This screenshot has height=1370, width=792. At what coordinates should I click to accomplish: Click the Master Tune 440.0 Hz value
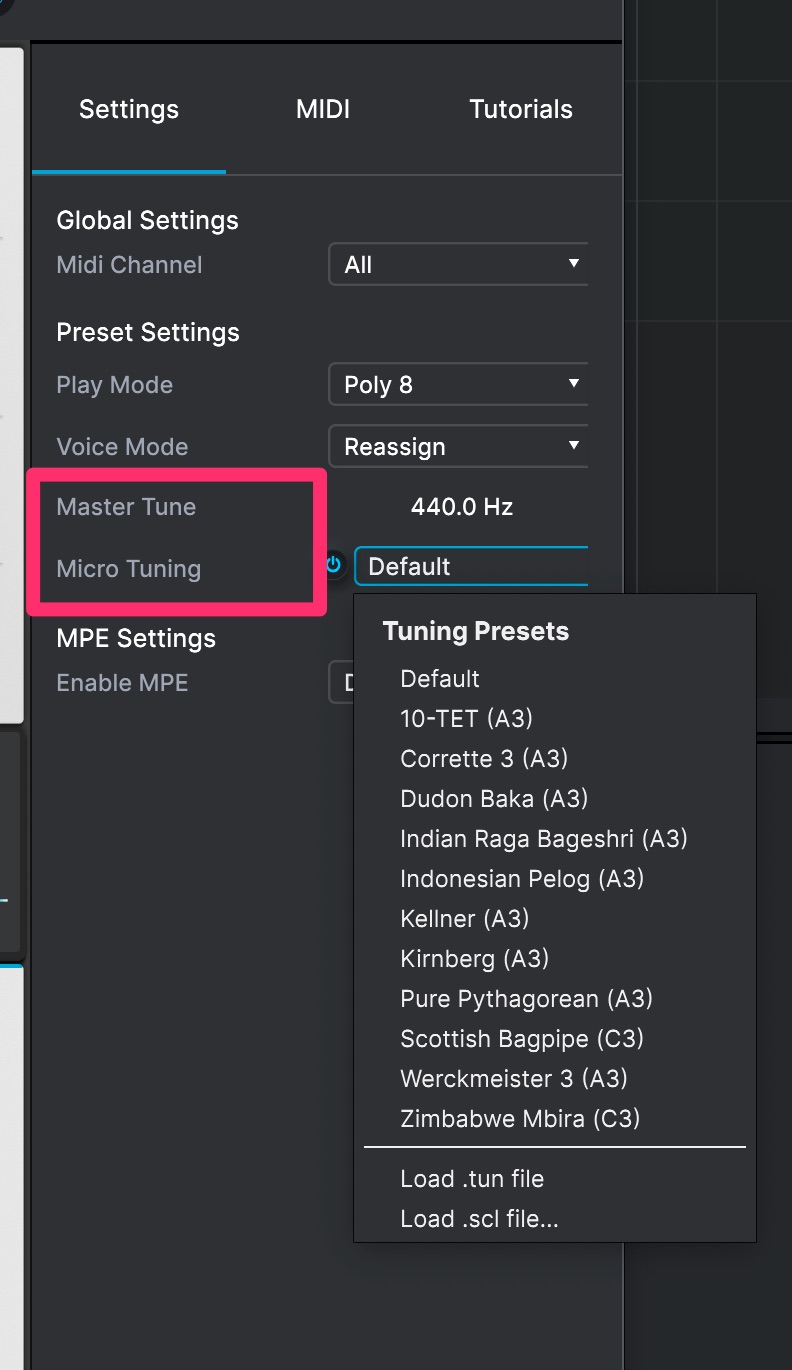pos(461,507)
